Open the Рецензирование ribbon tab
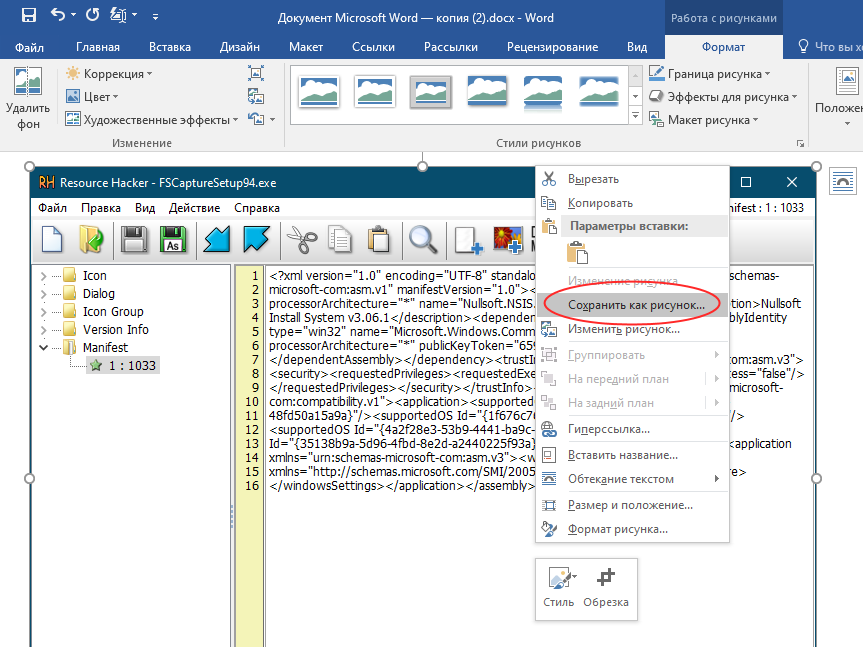This screenshot has height=647, width=863. click(552, 47)
